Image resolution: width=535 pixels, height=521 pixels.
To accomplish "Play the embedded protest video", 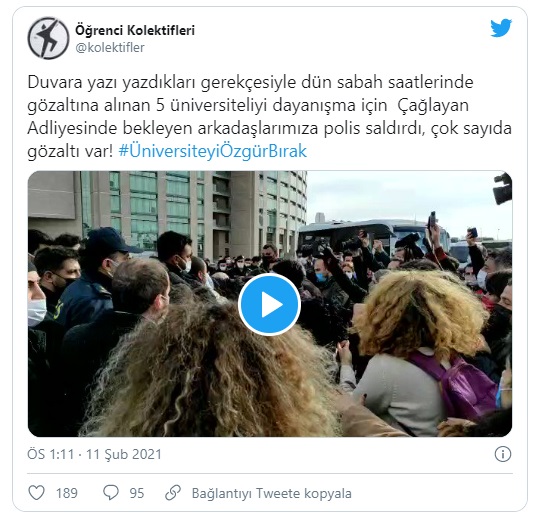I will (269, 304).
